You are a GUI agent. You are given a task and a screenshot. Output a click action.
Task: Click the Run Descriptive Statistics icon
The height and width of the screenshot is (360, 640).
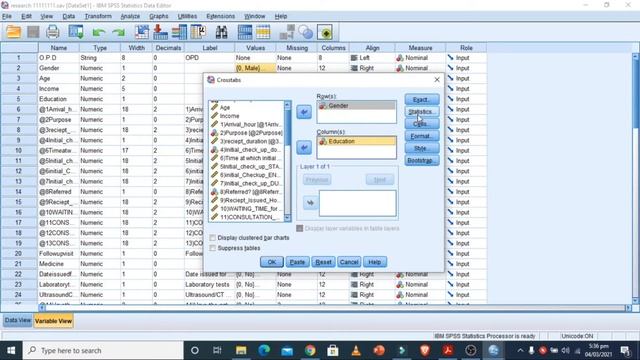(198, 32)
